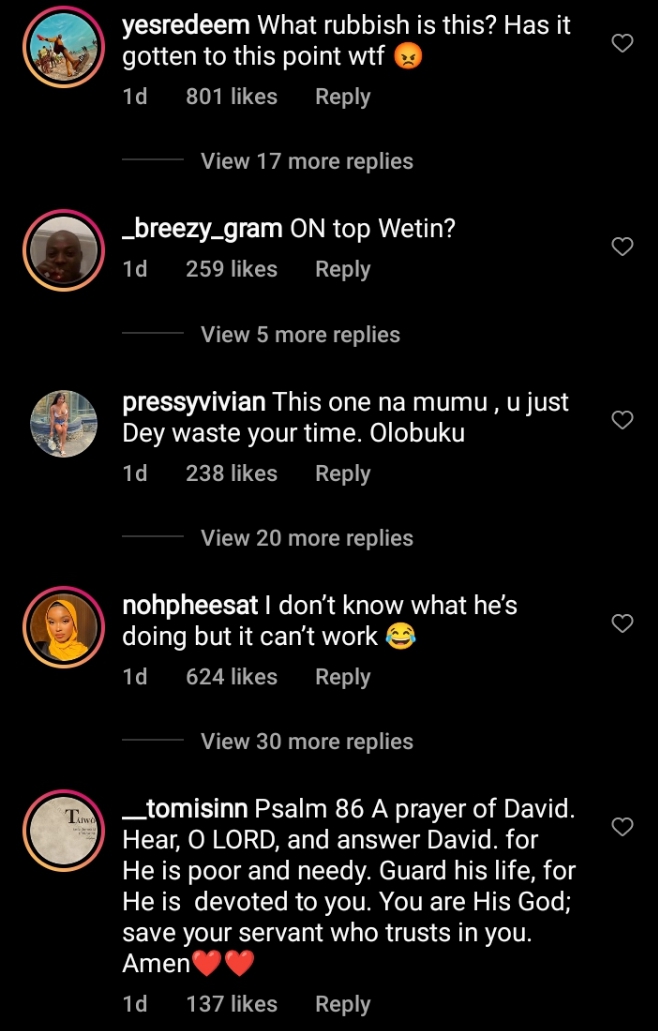Like yesredeem's comment with the heart
Screen dimensions: 658x1031
pyautogui.click(x=622, y=44)
